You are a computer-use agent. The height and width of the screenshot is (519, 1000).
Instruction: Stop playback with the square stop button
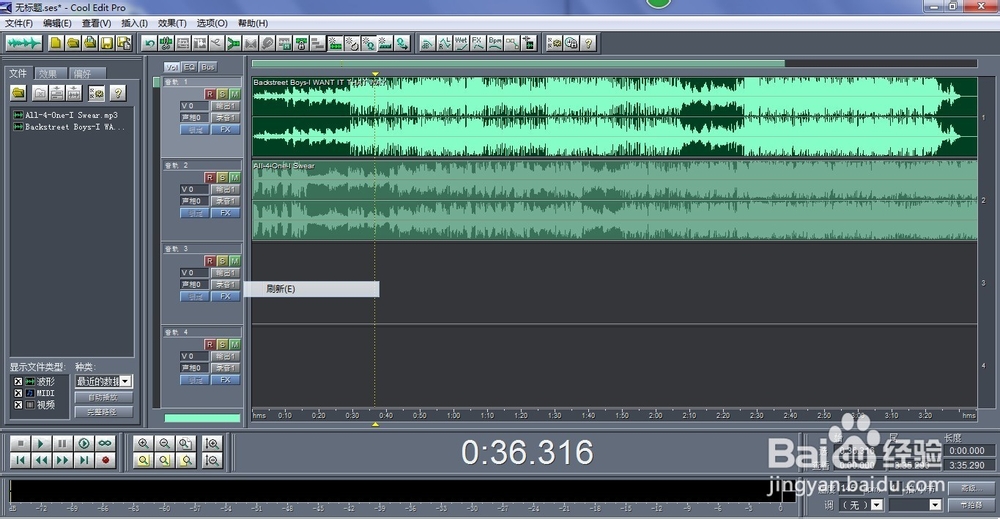[20, 443]
